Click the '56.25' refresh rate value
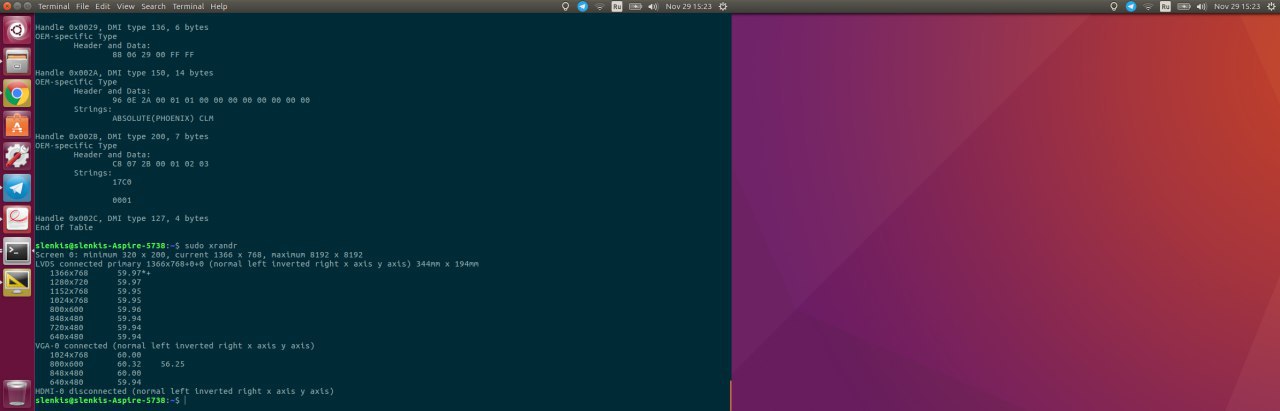1280x411 pixels. (172, 364)
